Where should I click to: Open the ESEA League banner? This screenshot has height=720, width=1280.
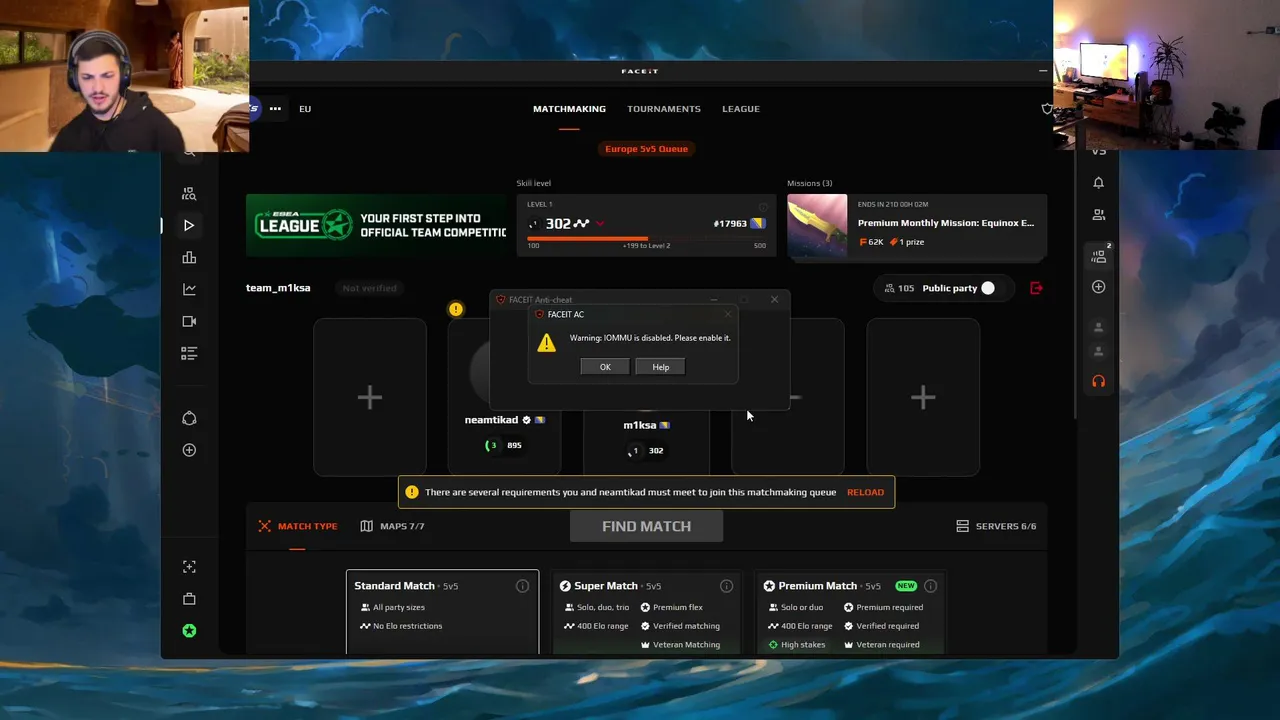376,225
